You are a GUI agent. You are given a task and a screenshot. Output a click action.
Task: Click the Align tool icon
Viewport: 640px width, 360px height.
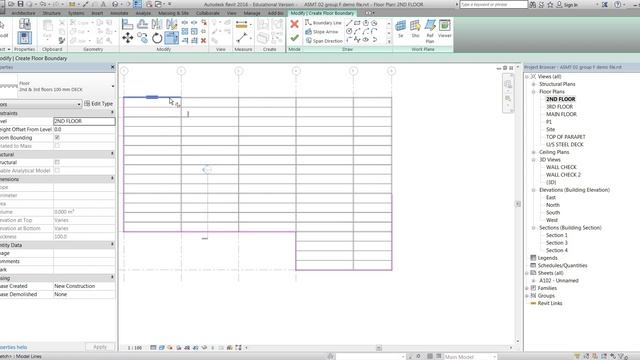(128, 24)
